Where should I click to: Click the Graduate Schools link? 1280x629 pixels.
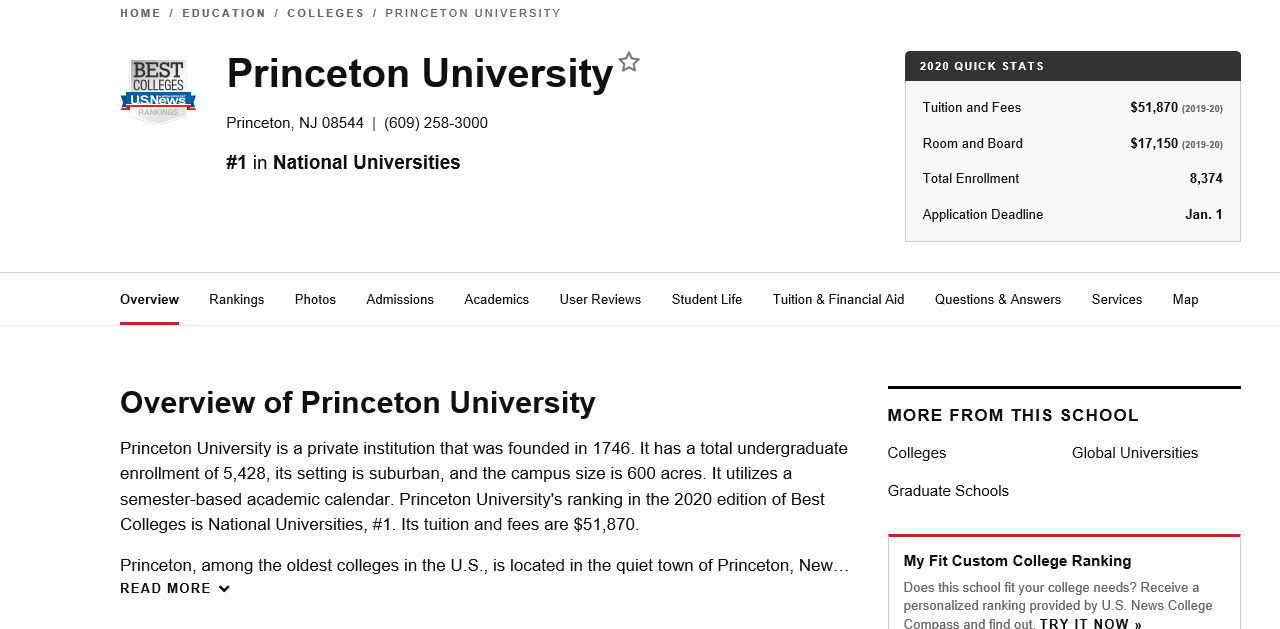[948, 491]
